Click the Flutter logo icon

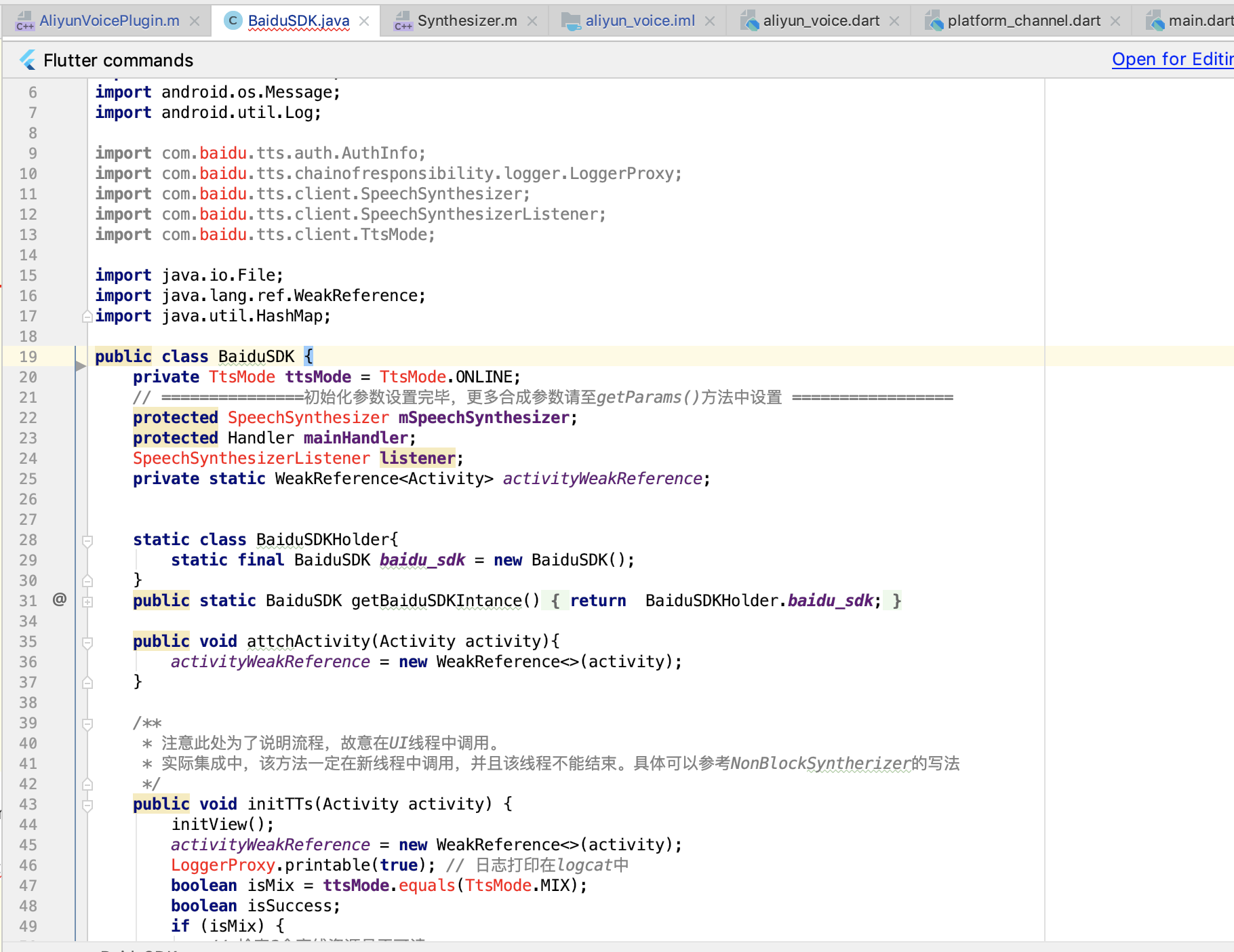(x=28, y=60)
